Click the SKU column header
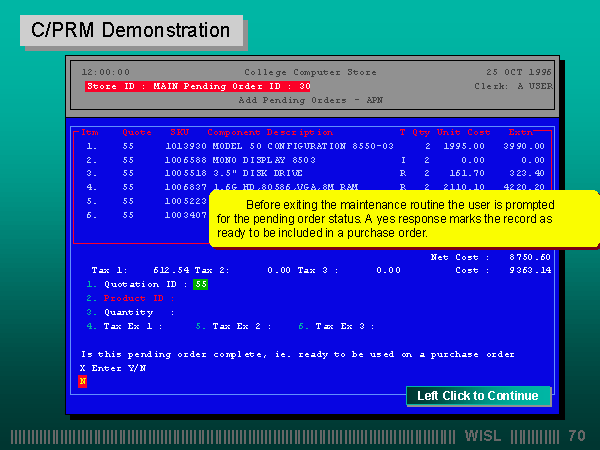 179,132
